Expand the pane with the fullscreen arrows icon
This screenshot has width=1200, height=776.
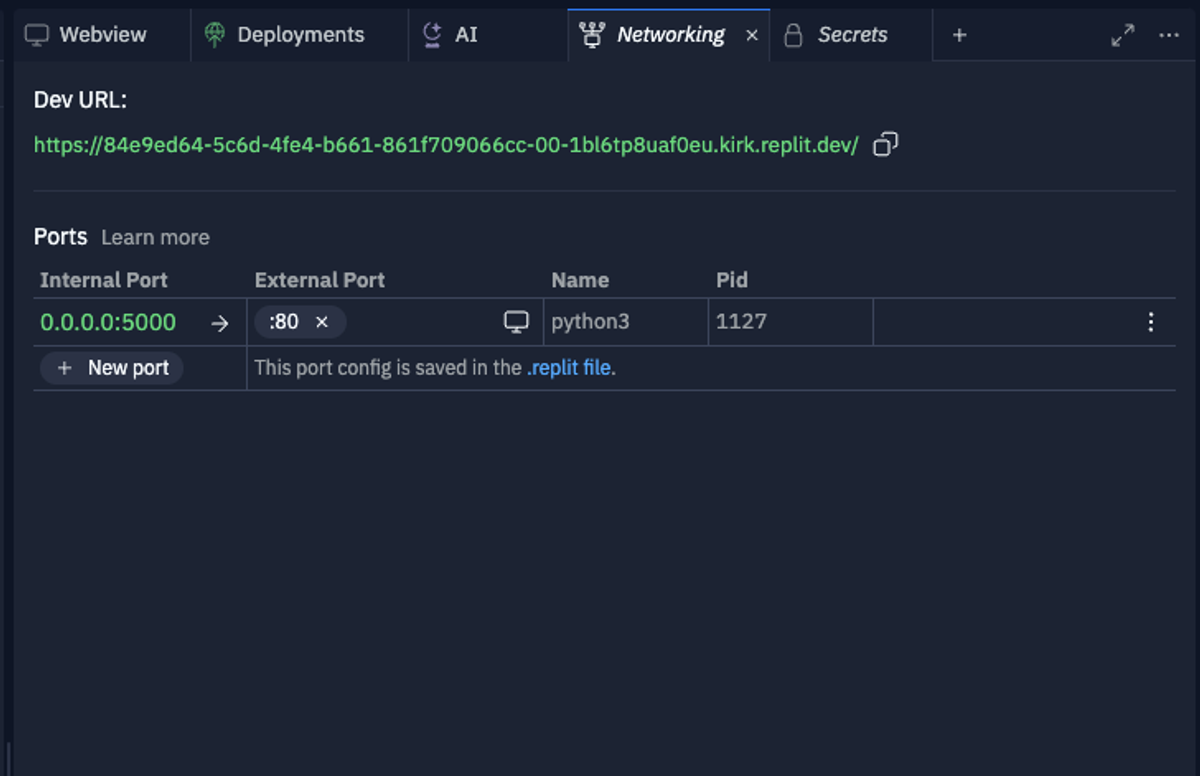click(1122, 34)
